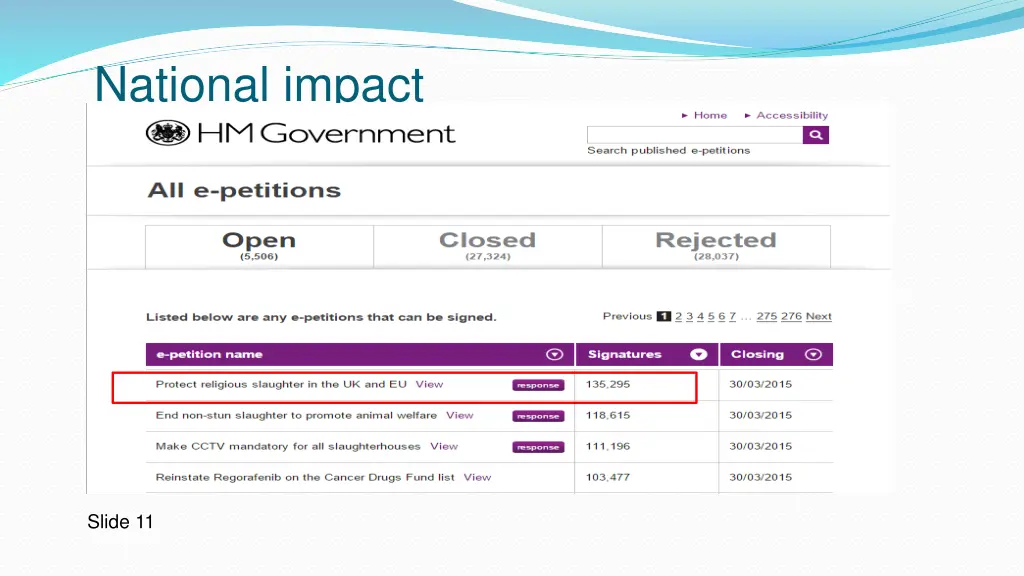Screen dimensions: 1024x576
Task: Go to the Previous page link
Action: click(x=627, y=316)
